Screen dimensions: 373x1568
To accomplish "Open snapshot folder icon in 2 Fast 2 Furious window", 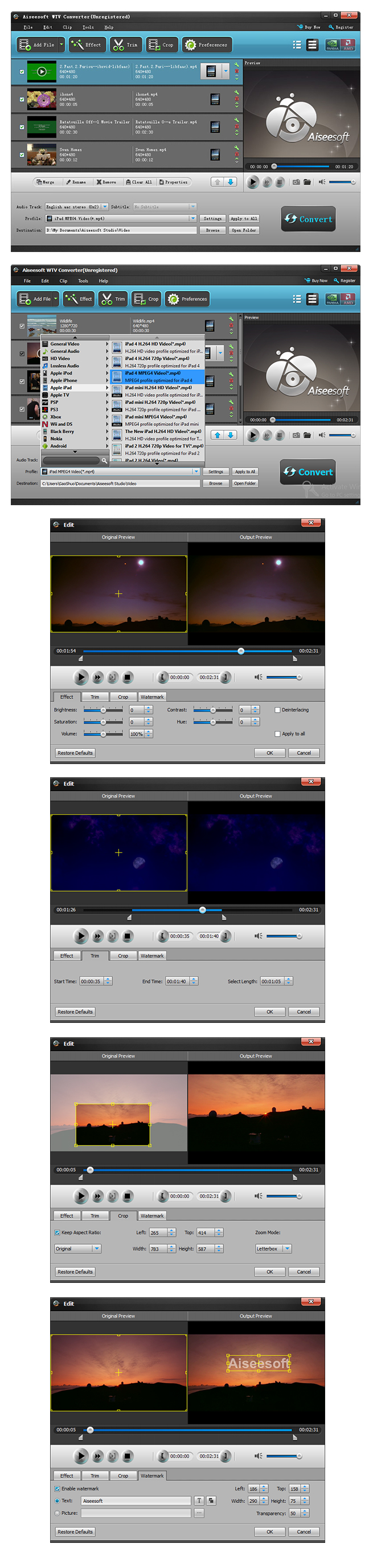I will click(308, 182).
